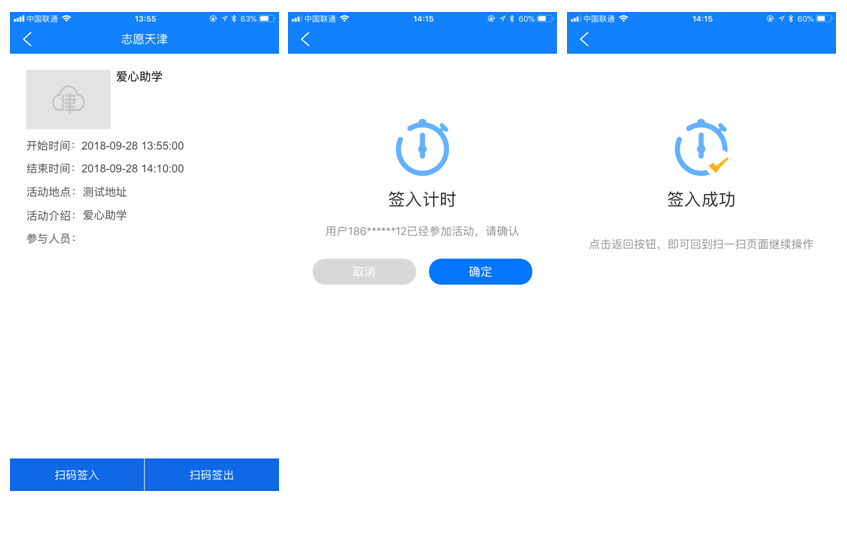Tap the 爱心助学 activity title next to the image
Viewport: 847px width, 552px height.
[x=139, y=77]
